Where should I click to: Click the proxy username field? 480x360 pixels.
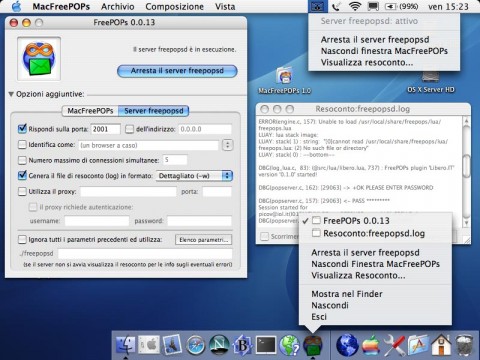click(x=97, y=221)
